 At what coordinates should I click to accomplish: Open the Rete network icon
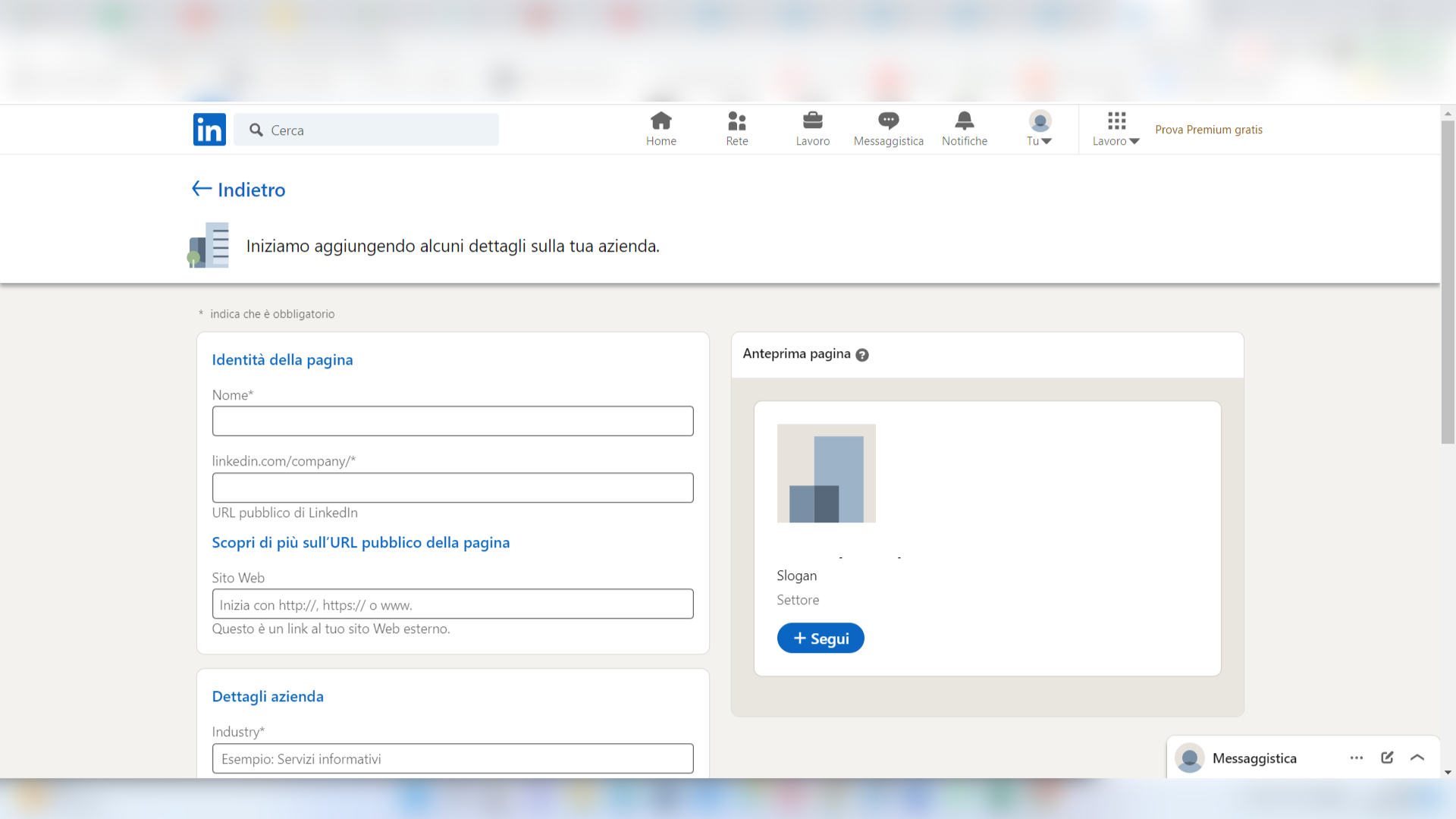[736, 121]
